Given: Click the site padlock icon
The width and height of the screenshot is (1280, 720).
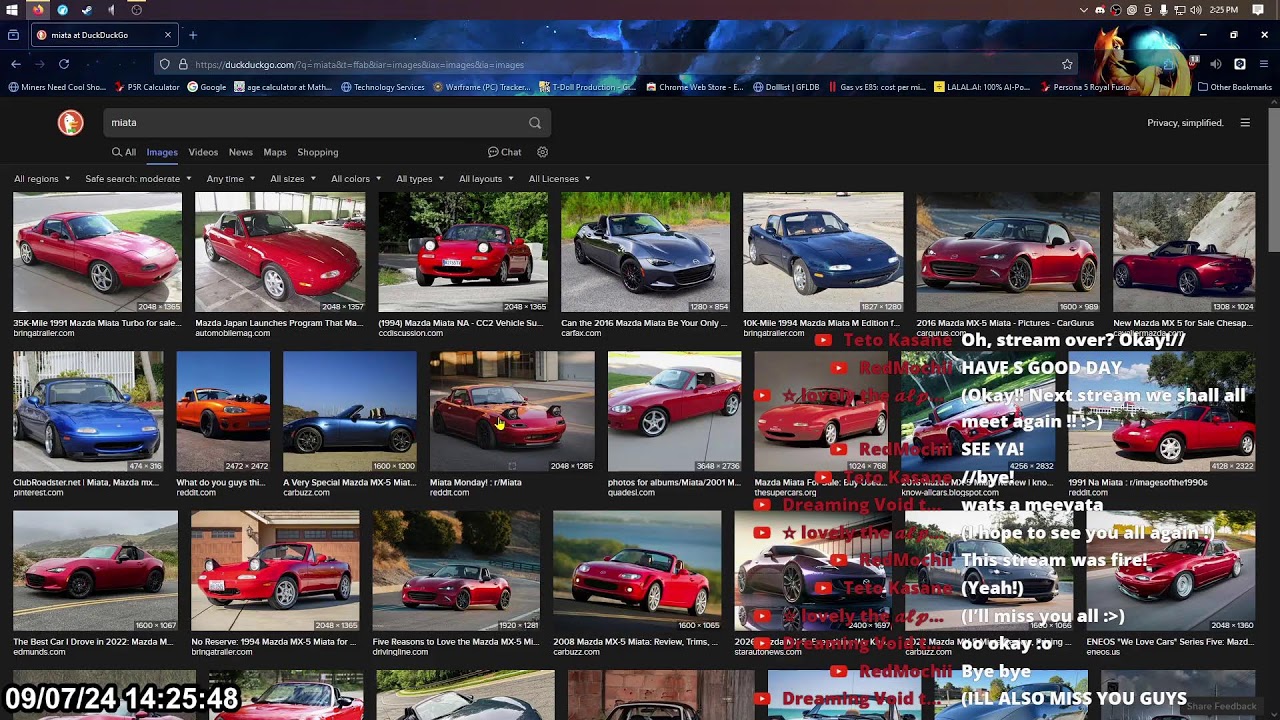Looking at the screenshot, I should point(183,64).
